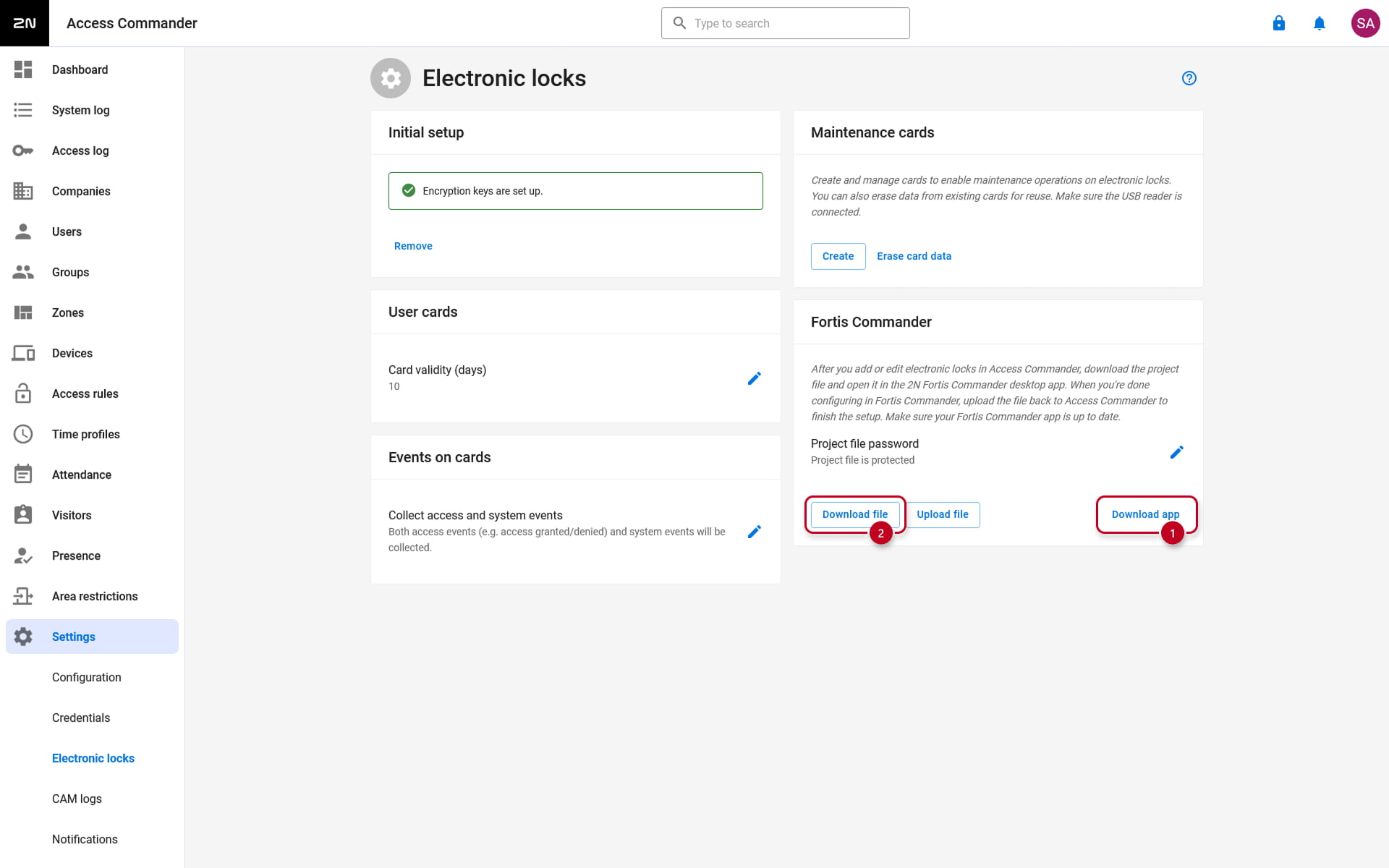Click the Access log key icon

tap(23, 150)
